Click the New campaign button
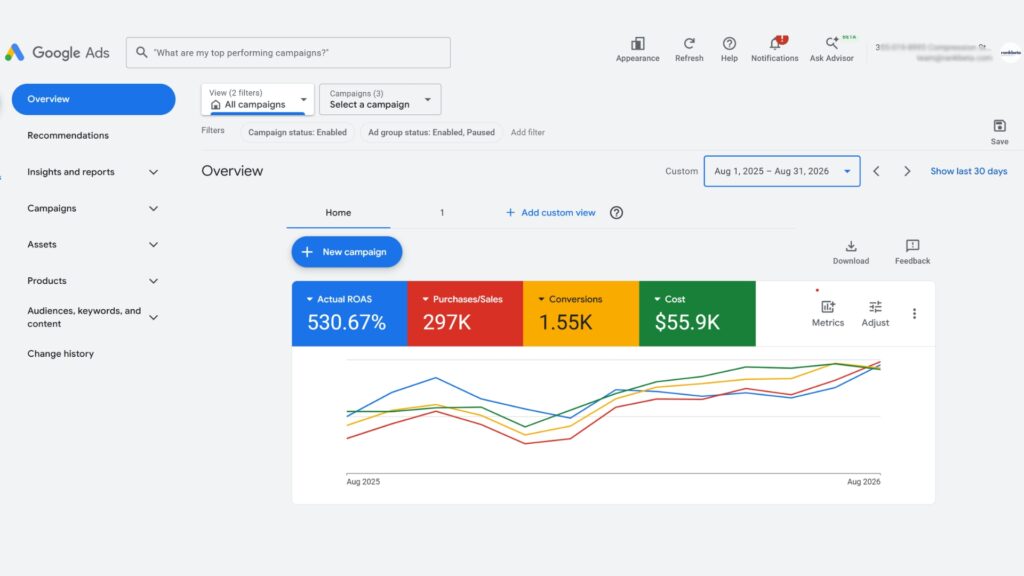Screen dimensions: 1024x576 click(x=347, y=251)
